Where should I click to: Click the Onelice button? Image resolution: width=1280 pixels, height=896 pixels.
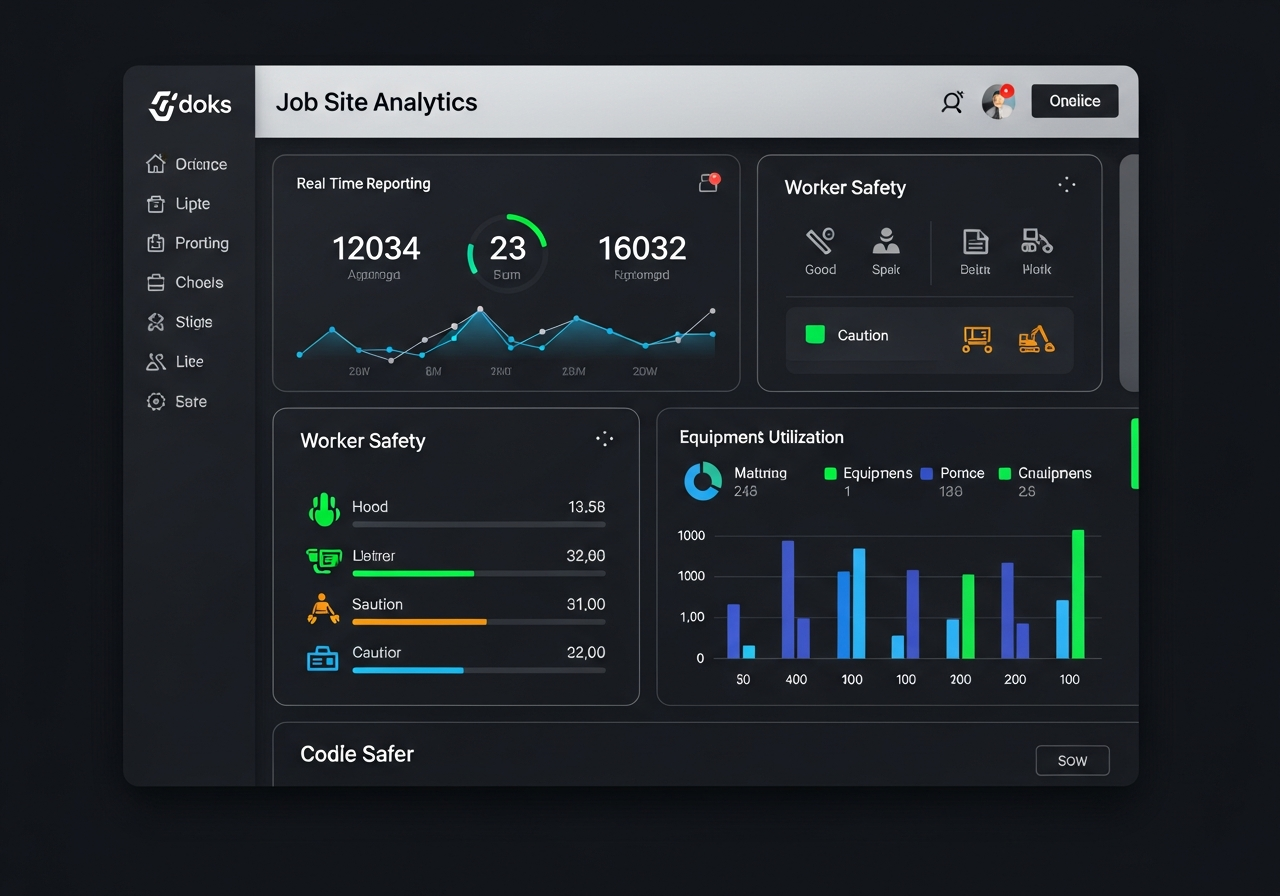tap(1075, 101)
